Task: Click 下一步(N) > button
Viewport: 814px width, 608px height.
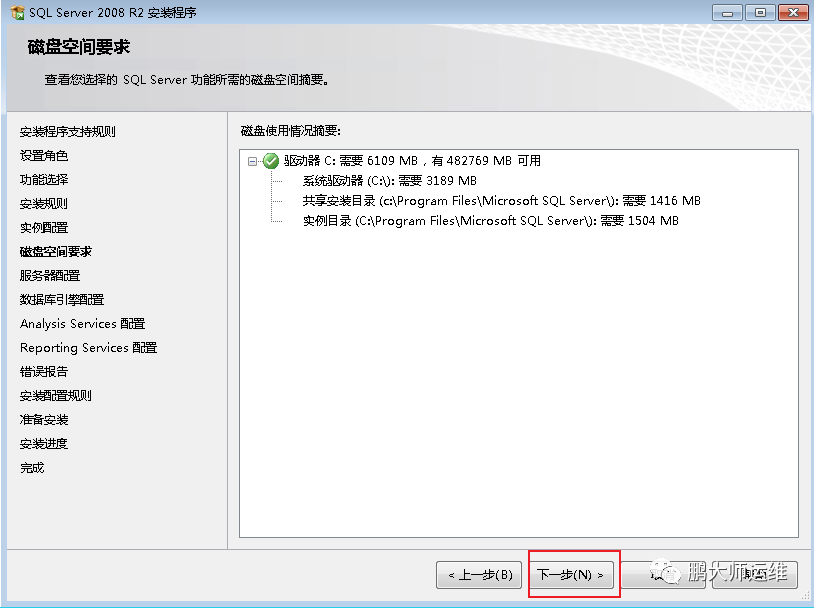Action: tap(571, 575)
